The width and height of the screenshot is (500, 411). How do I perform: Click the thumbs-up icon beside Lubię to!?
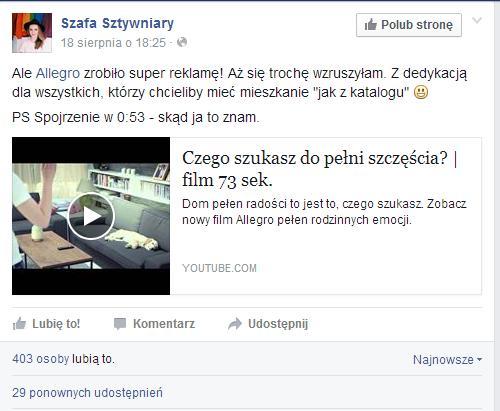(x=19, y=323)
